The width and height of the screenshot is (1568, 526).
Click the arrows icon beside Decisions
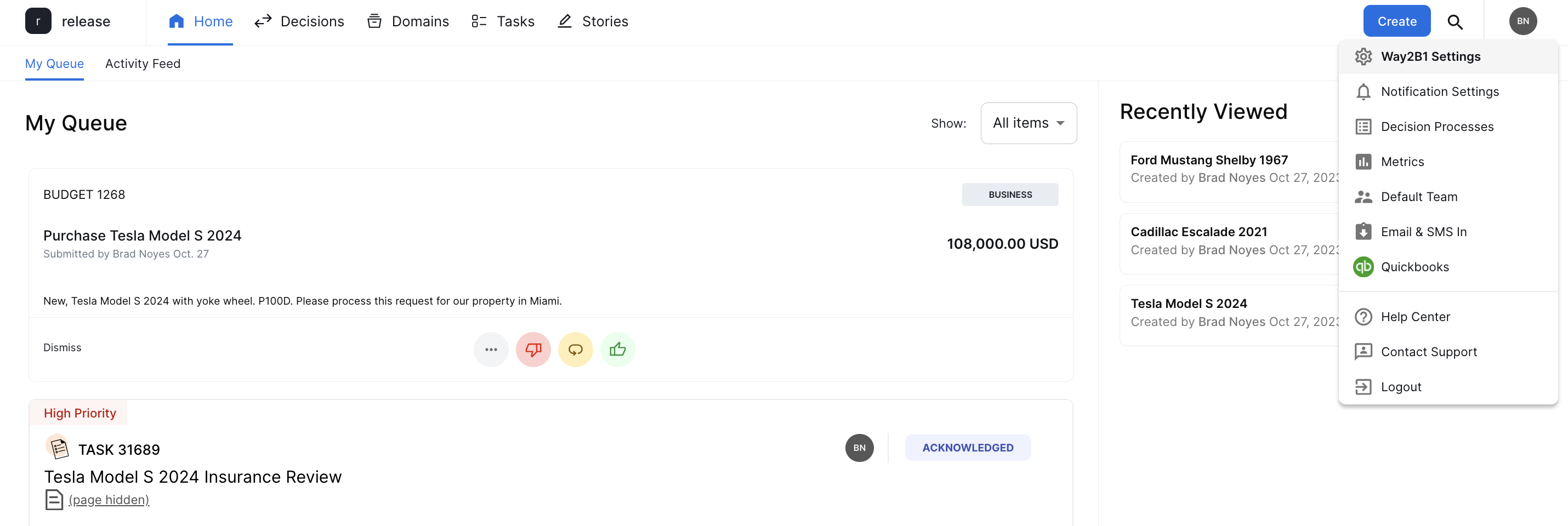pos(263,21)
